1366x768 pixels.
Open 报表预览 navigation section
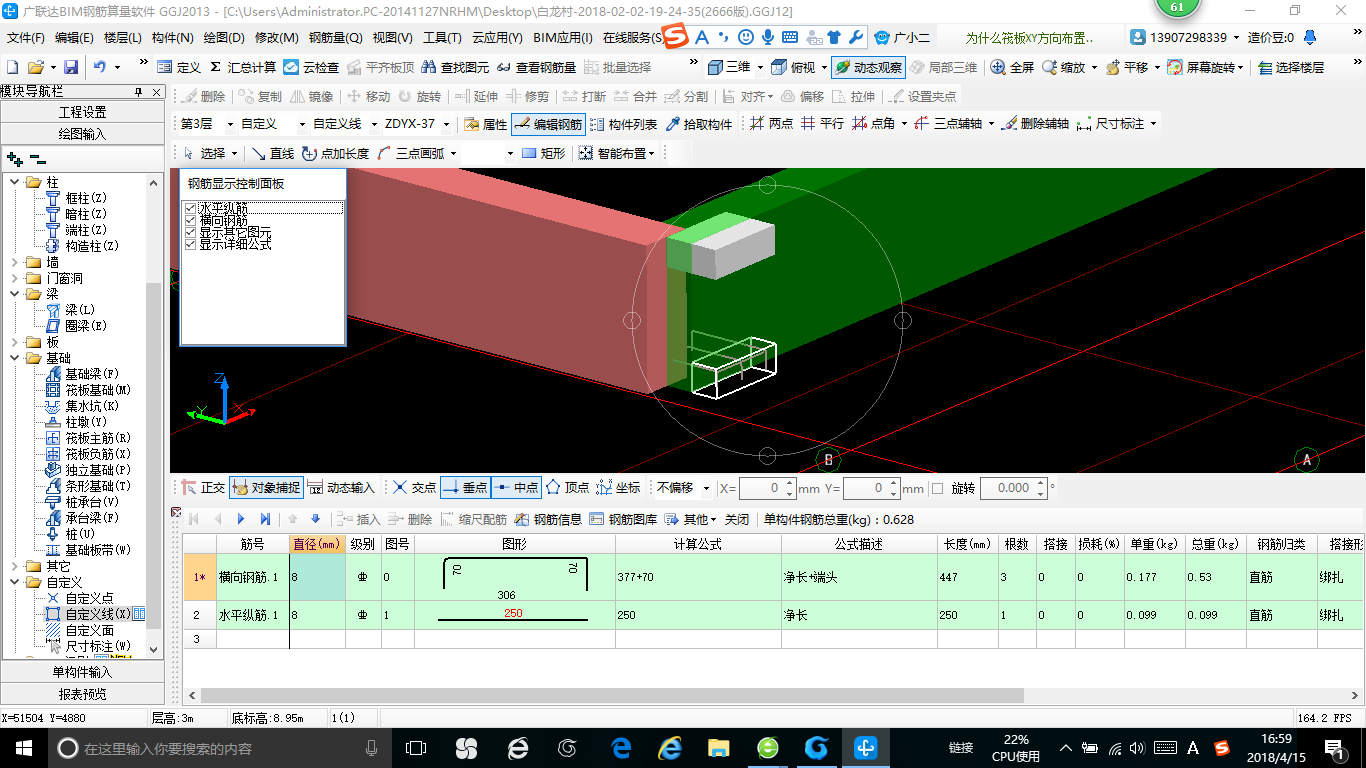click(82, 693)
